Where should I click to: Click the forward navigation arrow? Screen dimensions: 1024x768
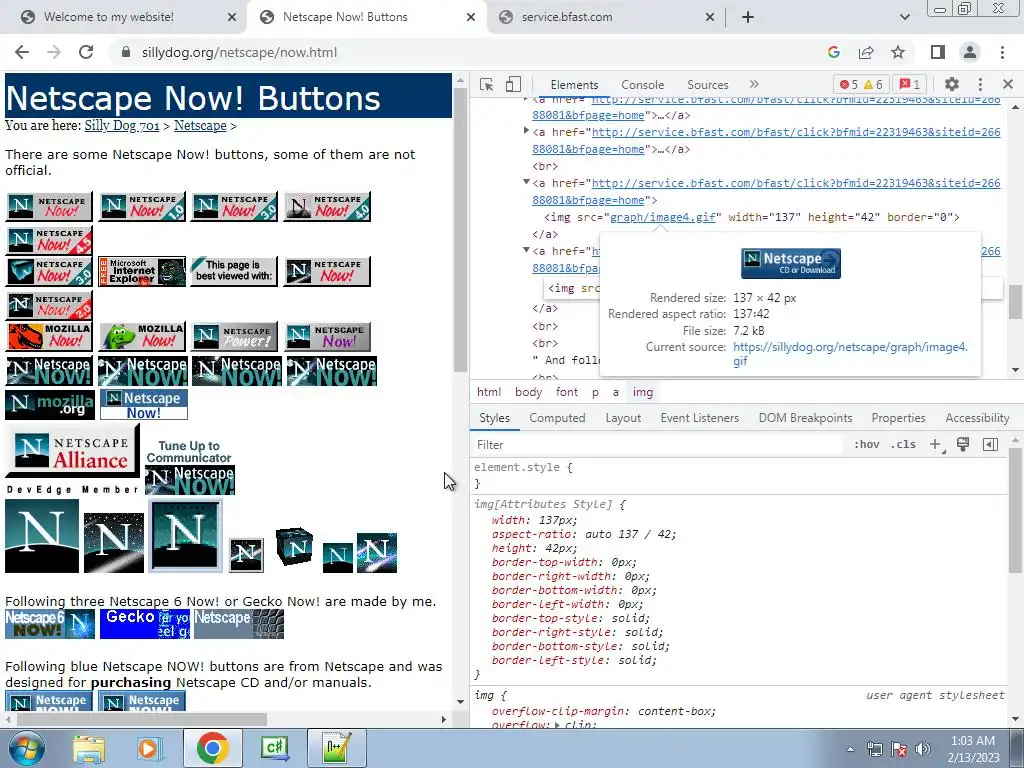(x=54, y=52)
